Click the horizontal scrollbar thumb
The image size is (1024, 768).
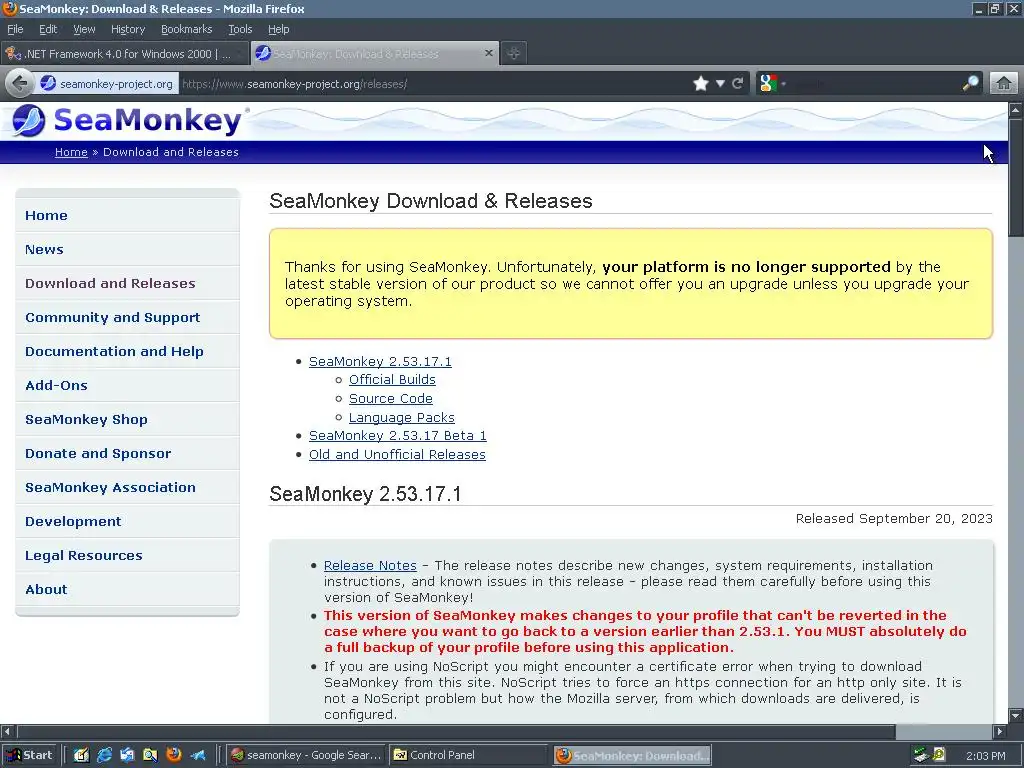[x=456, y=731]
